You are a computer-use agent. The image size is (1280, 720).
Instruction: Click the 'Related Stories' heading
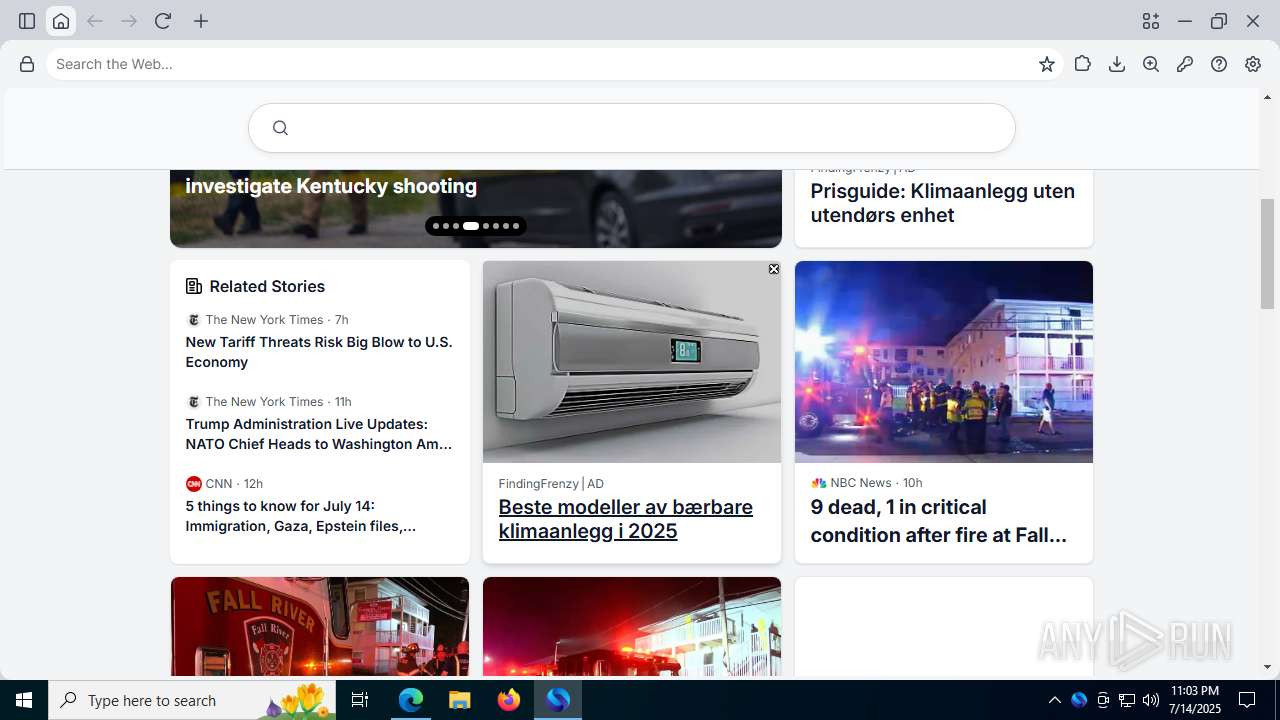267,286
